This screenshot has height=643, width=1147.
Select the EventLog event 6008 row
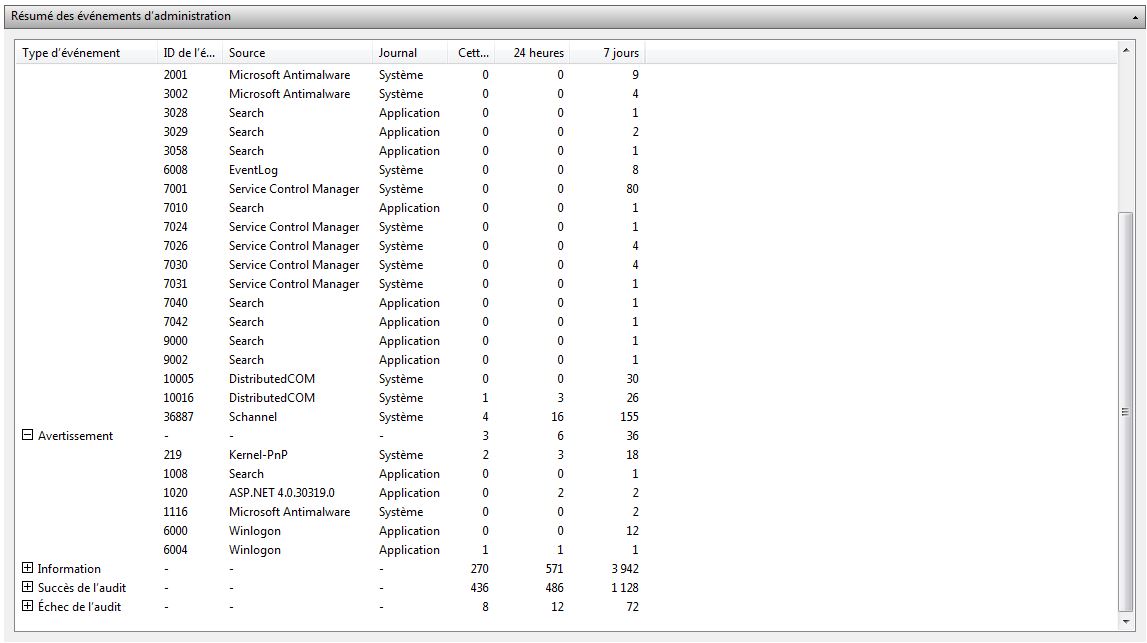click(253, 170)
